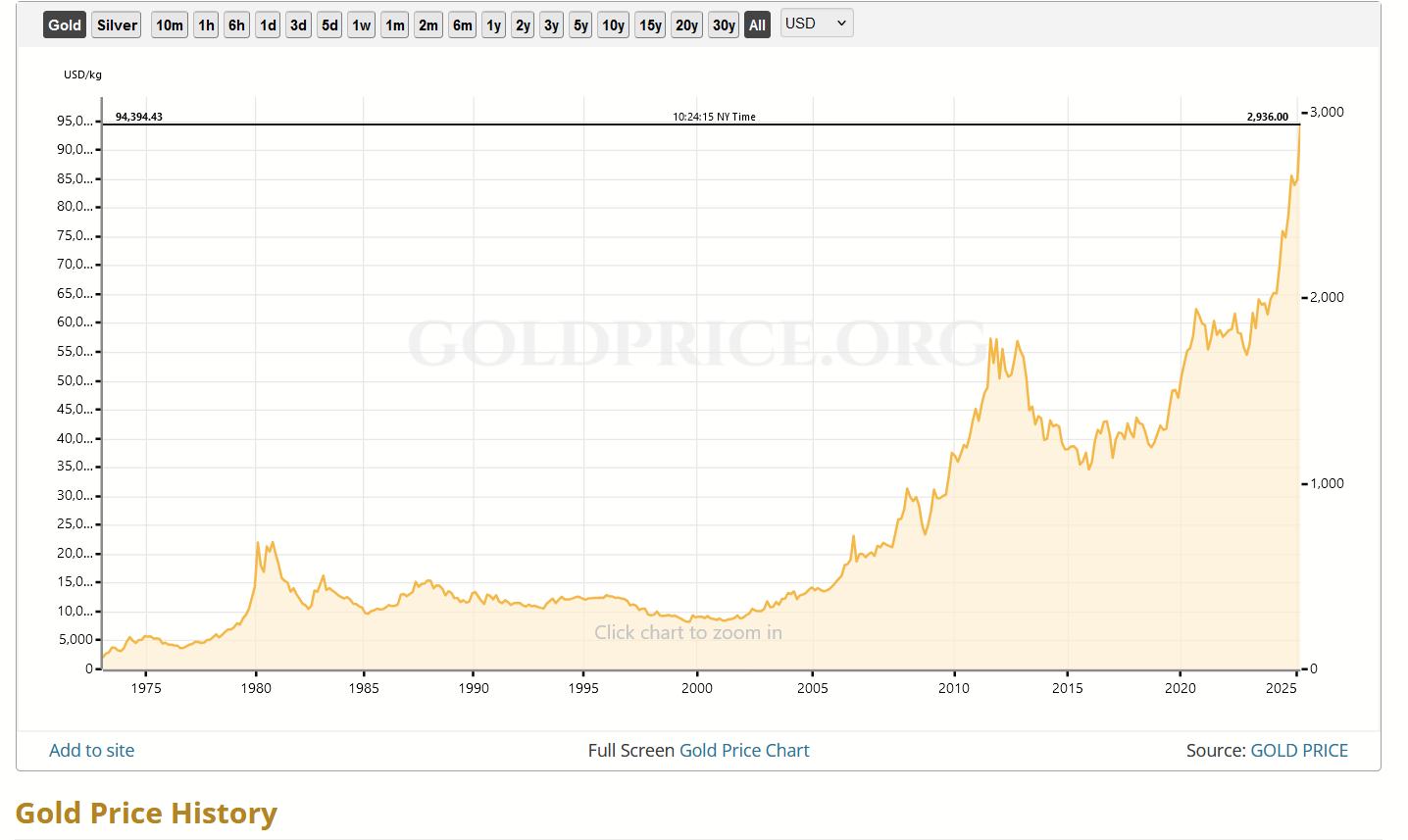The height and width of the screenshot is (840, 1408).
Task: Switch chart to Silver
Action: point(117,25)
